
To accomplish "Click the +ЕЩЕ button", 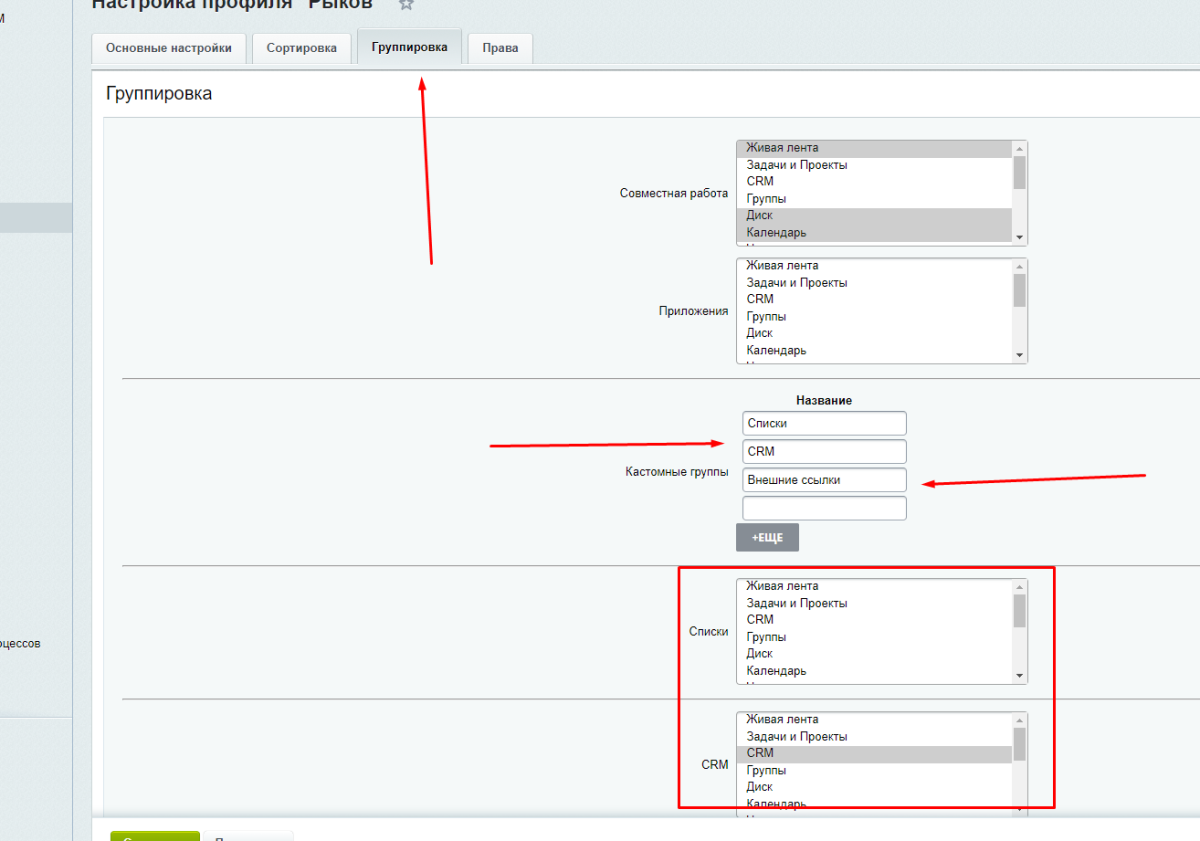I will [767, 537].
